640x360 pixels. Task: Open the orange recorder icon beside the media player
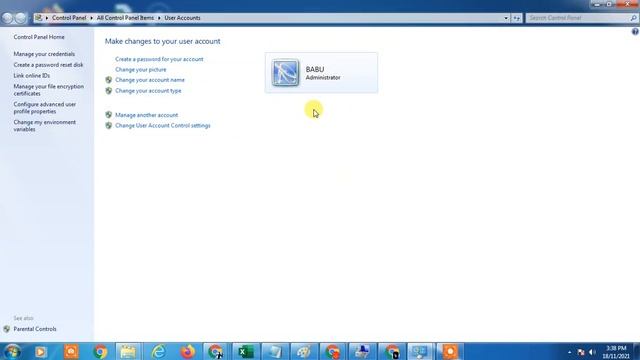[71, 351]
